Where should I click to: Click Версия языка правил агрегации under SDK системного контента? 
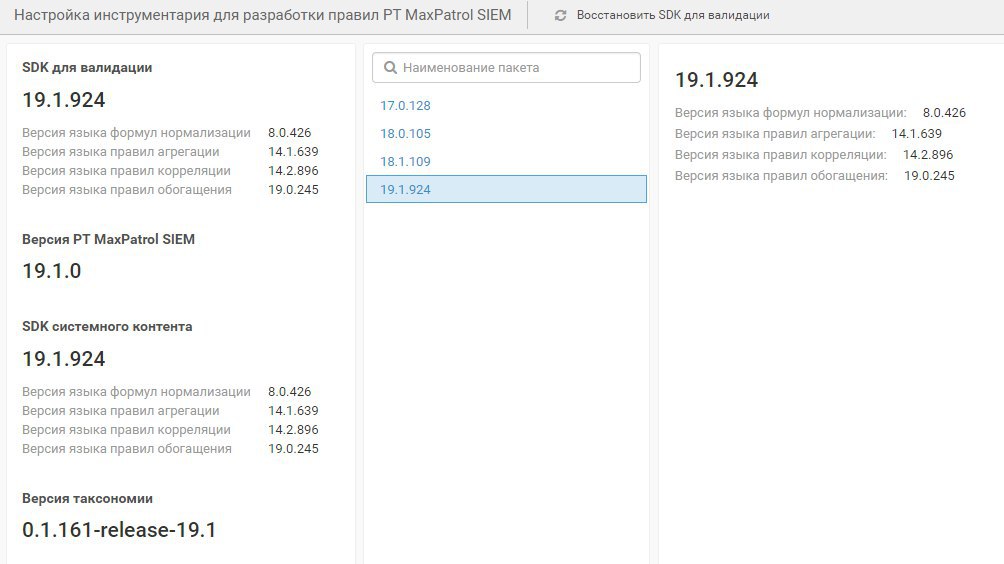point(120,411)
